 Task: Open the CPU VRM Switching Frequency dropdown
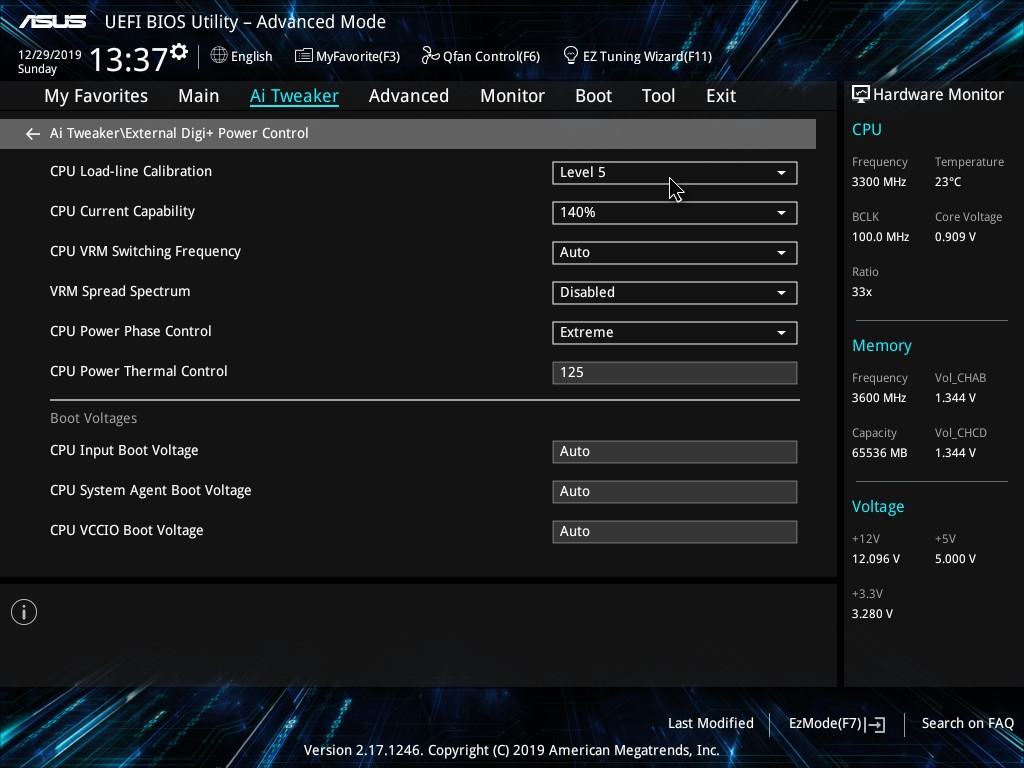click(675, 252)
